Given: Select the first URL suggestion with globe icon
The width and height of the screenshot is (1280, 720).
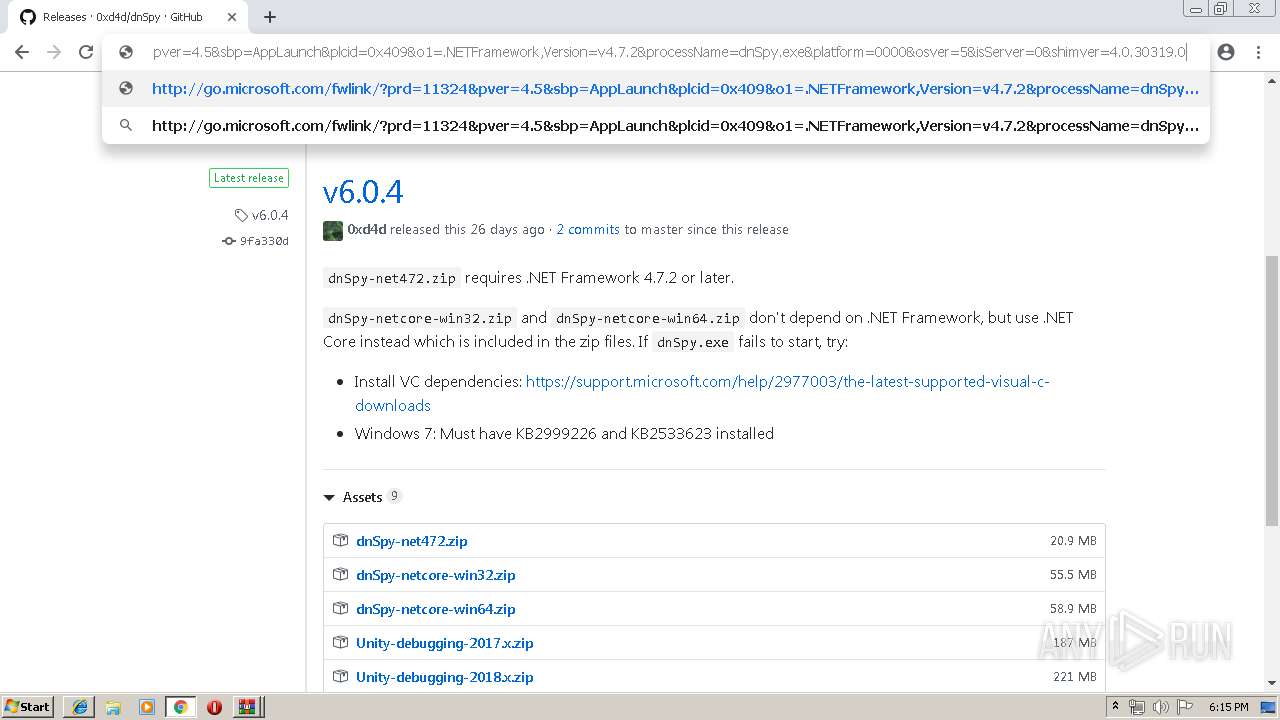Looking at the screenshot, I should [656, 88].
